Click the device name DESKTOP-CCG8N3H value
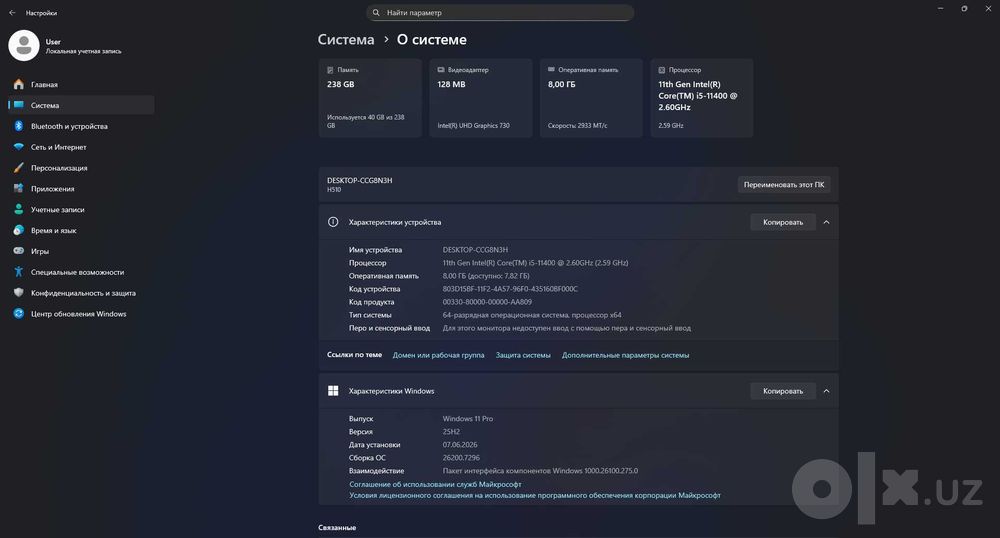1000x538 pixels. pos(475,250)
